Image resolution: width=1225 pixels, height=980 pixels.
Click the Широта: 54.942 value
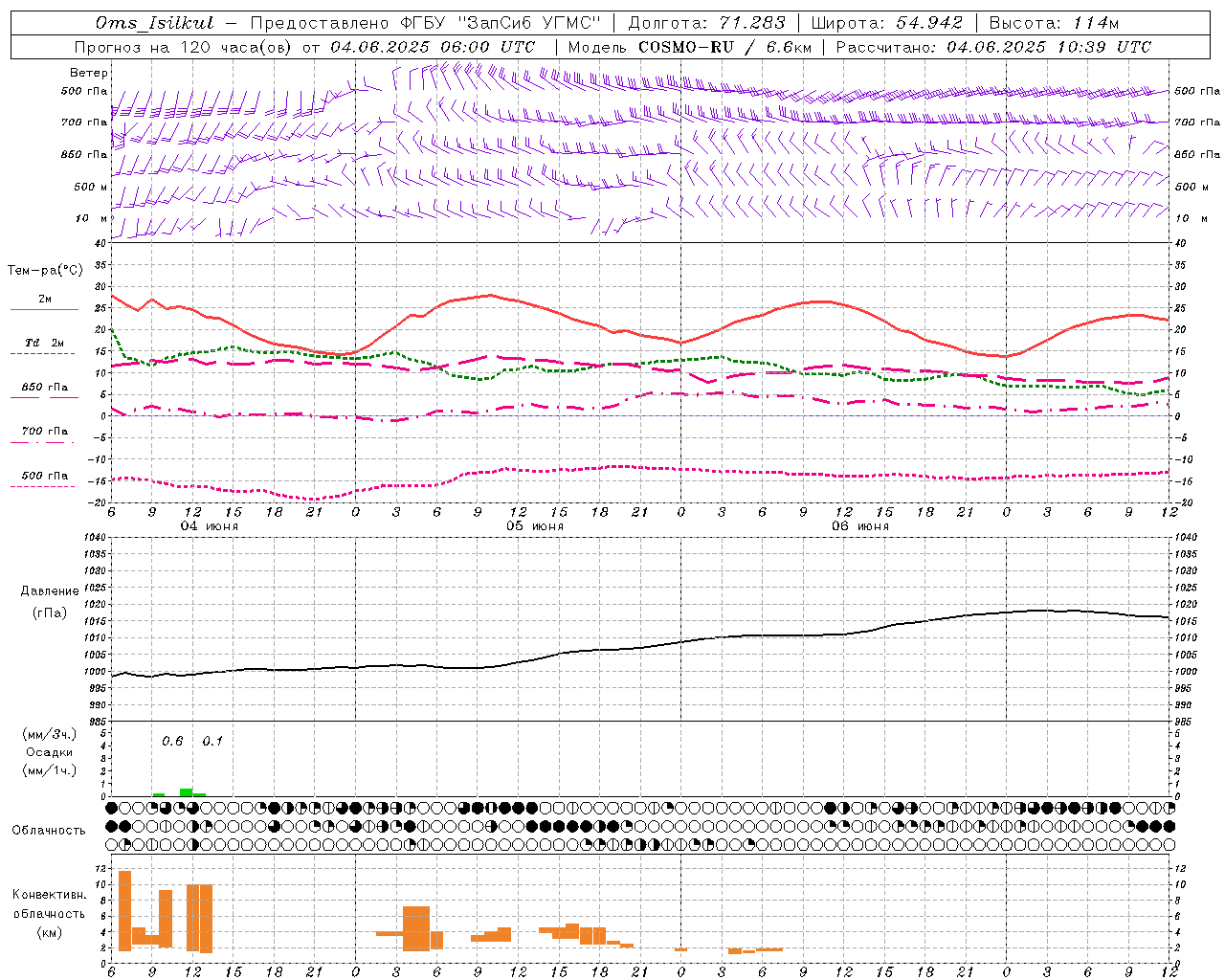pyautogui.click(x=886, y=23)
